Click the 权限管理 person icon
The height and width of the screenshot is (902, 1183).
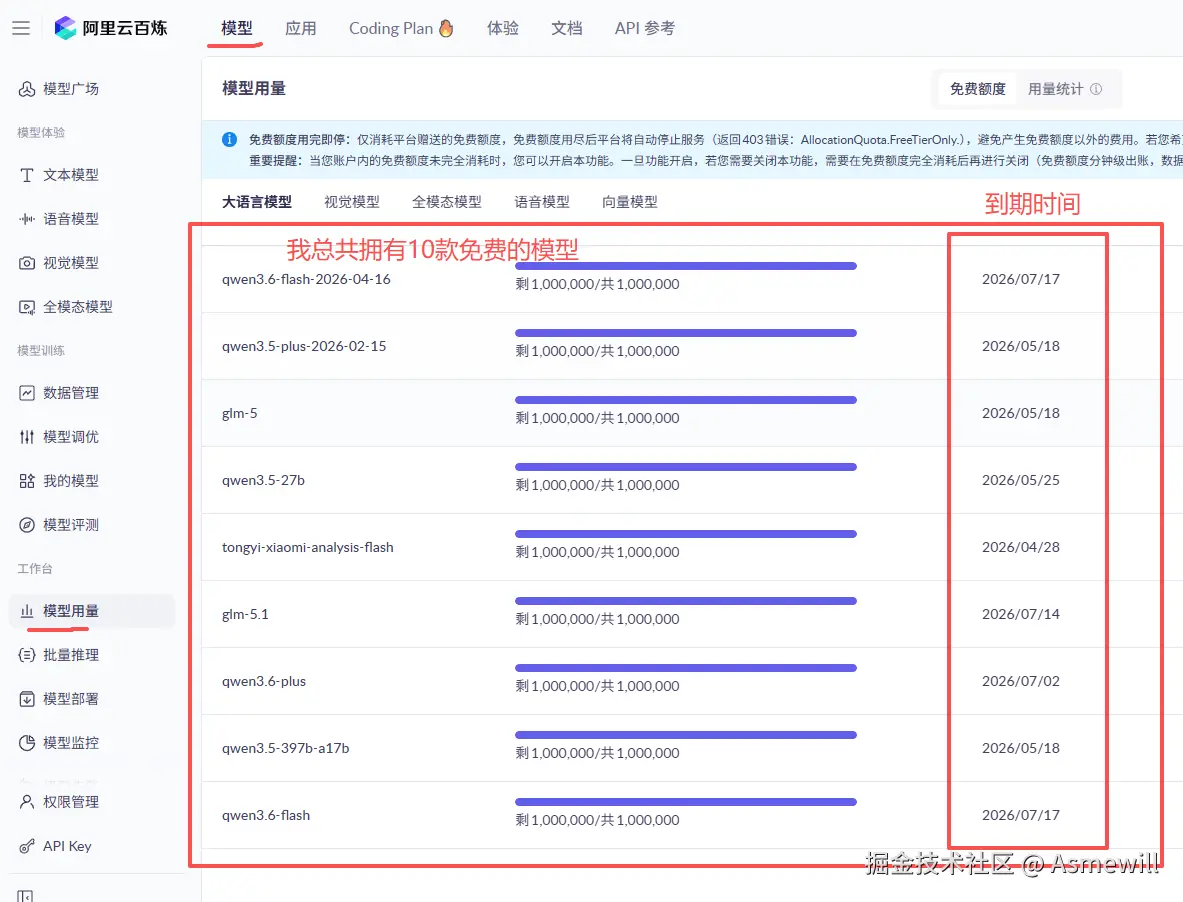(26, 802)
